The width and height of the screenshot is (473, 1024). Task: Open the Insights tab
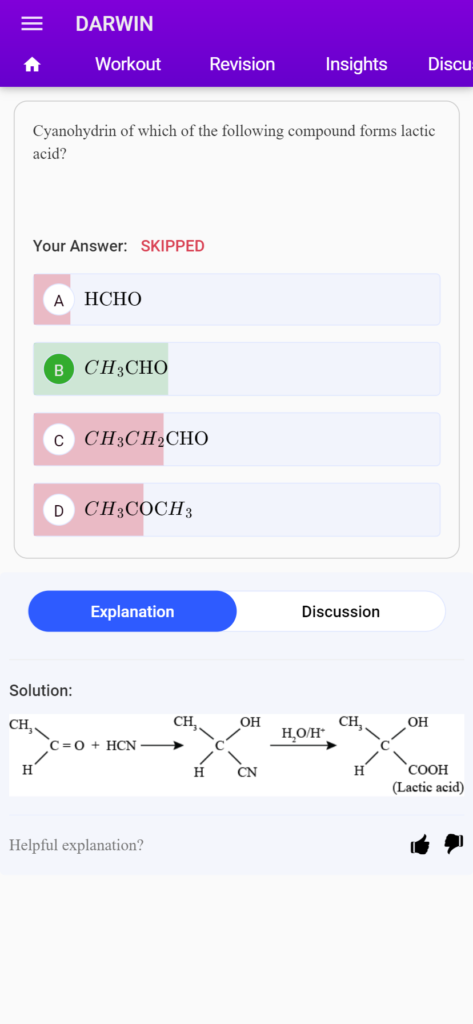tap(356, 64)
